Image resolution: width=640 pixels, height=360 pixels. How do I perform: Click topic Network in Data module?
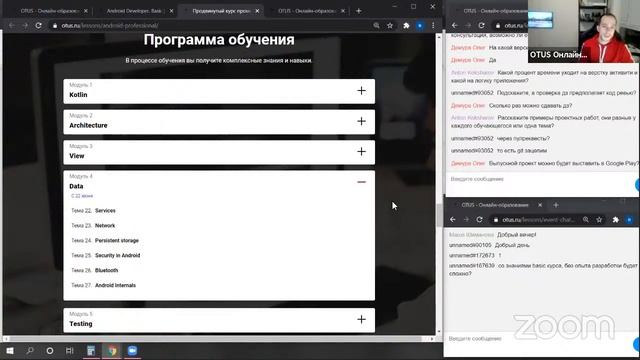(x=105, y=226)
